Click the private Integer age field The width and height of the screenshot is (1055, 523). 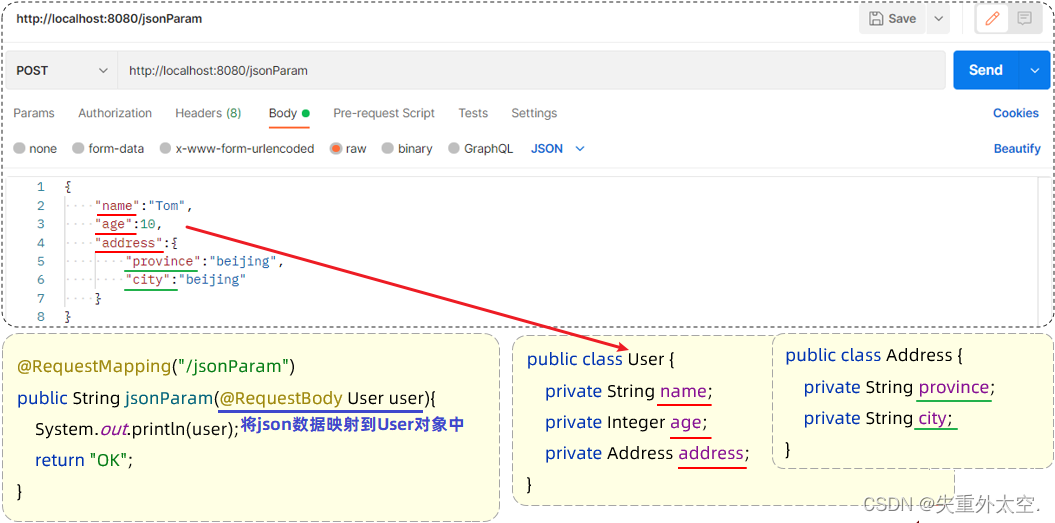tap(626, 422)
